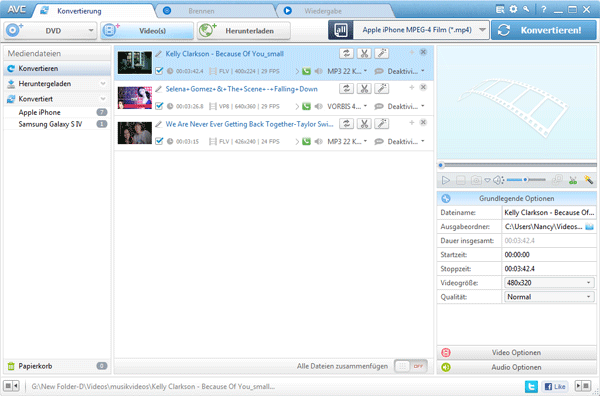This screenshot has height=396, width=600.
Task: Collapse right panel via status bar icon
Action: [x=584, y=386]
